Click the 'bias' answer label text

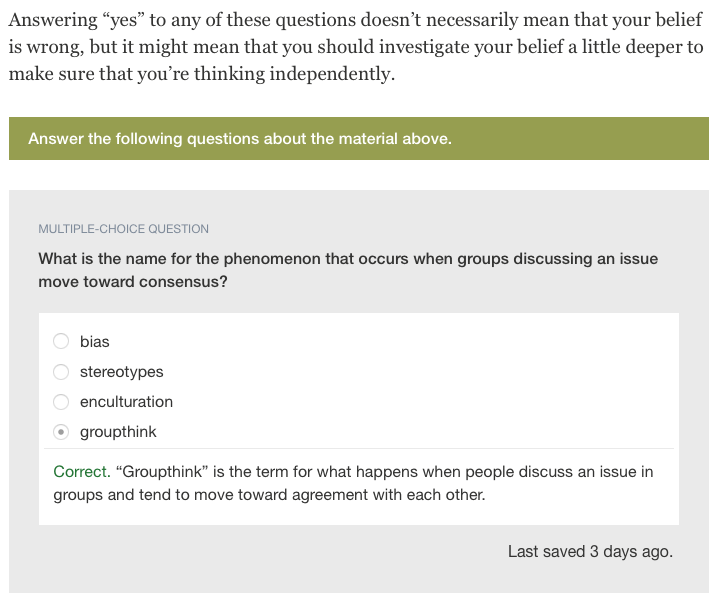point(95,342)
